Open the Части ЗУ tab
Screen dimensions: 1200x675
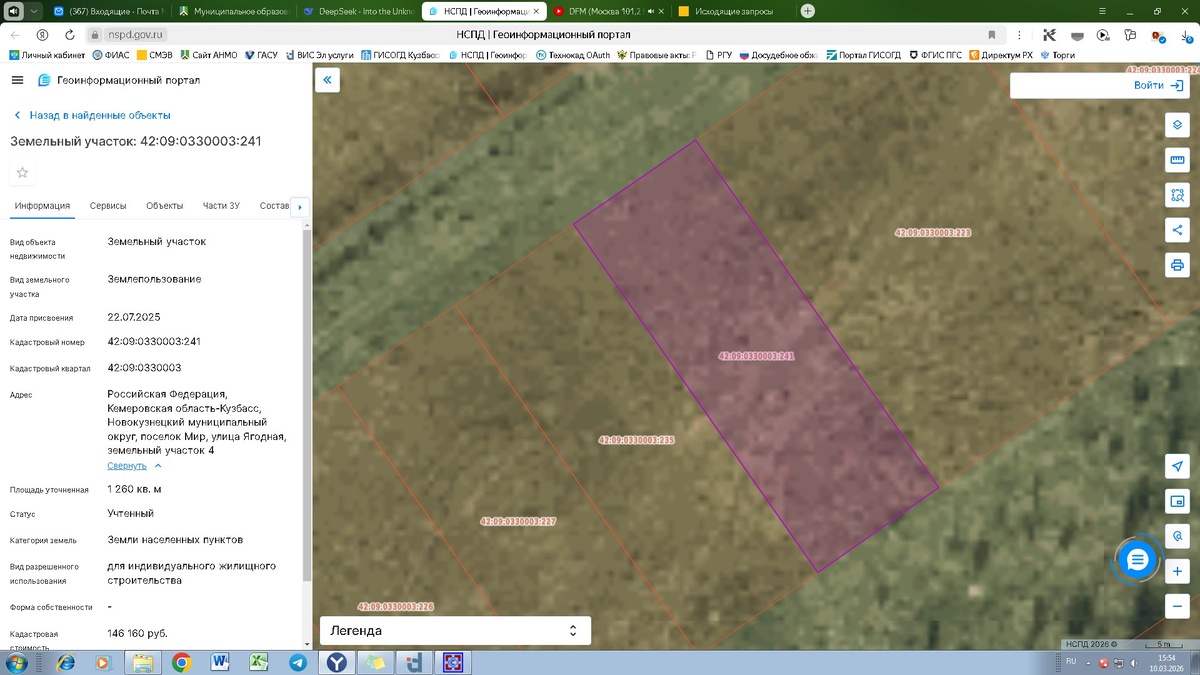click(221, 206)
